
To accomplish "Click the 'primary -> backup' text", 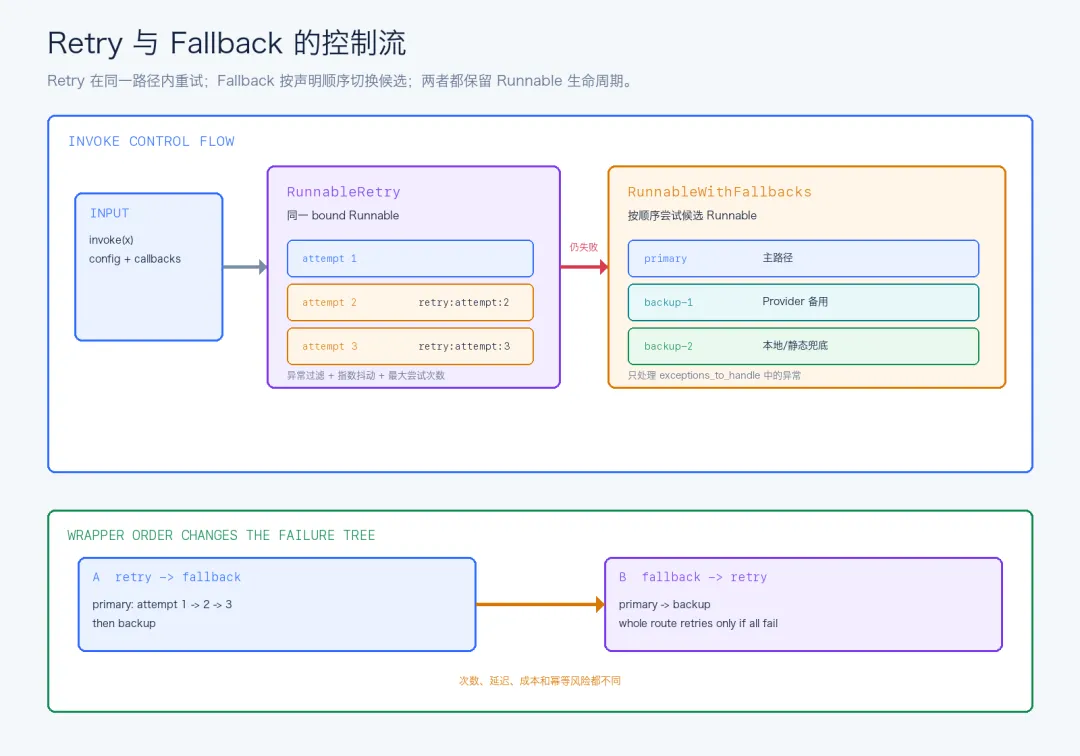I will point(665,605).
